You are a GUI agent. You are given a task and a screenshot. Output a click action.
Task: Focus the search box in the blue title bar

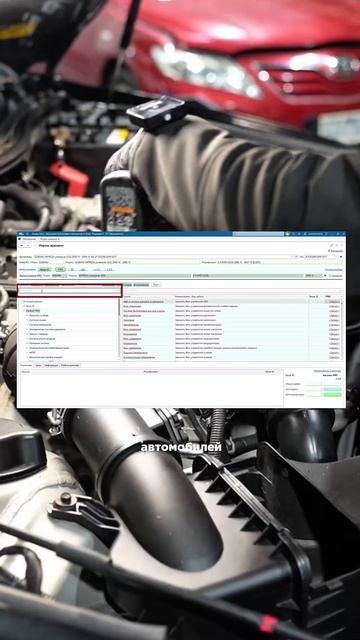258,234
